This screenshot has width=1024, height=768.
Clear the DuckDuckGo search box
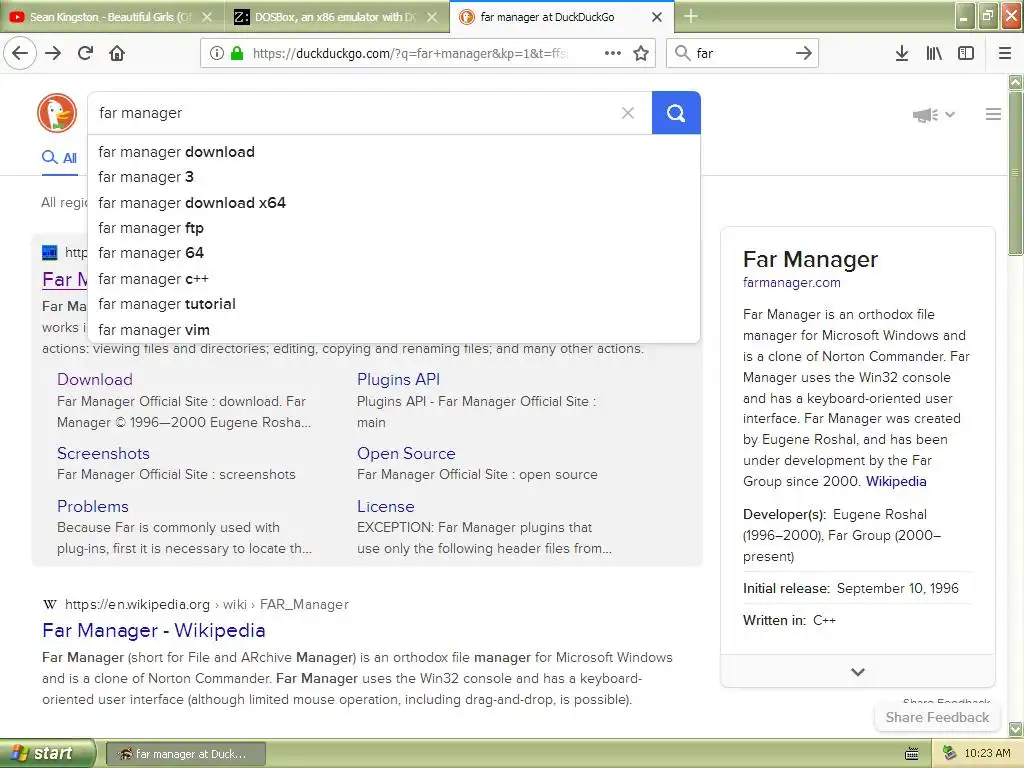click(x=628, y=113)
